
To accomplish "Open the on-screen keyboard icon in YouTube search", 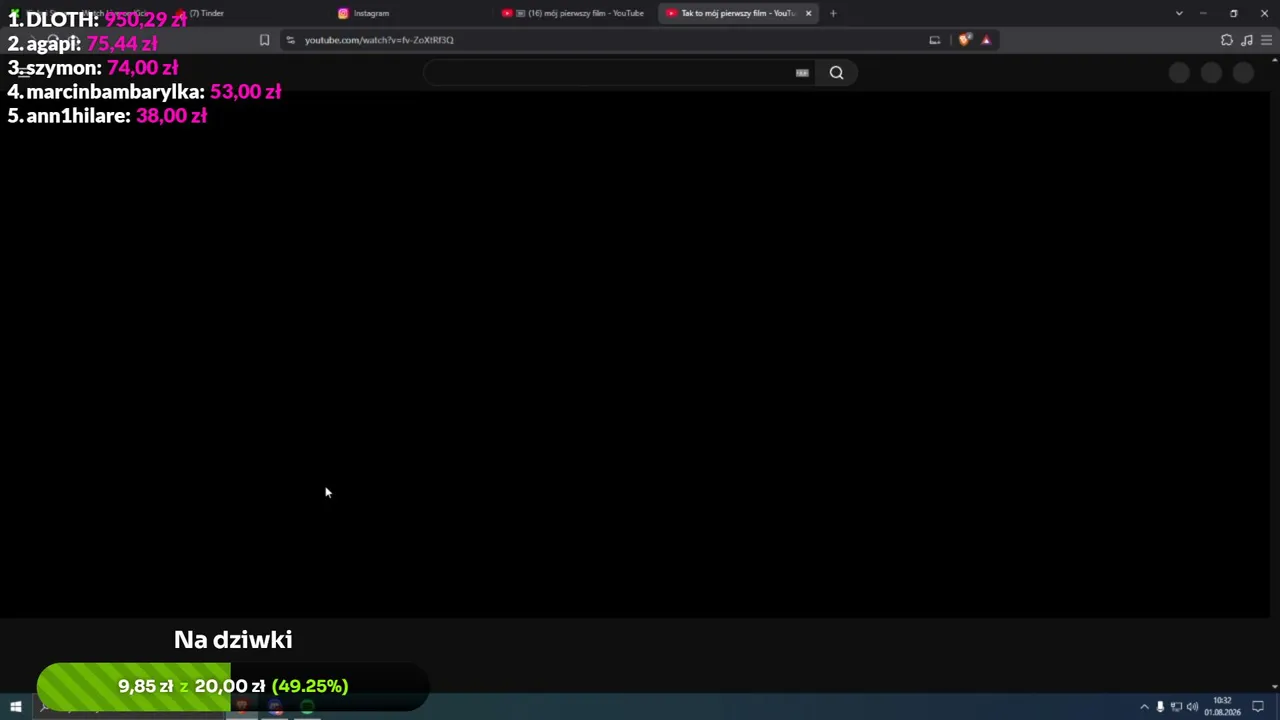I will (802, 72).
